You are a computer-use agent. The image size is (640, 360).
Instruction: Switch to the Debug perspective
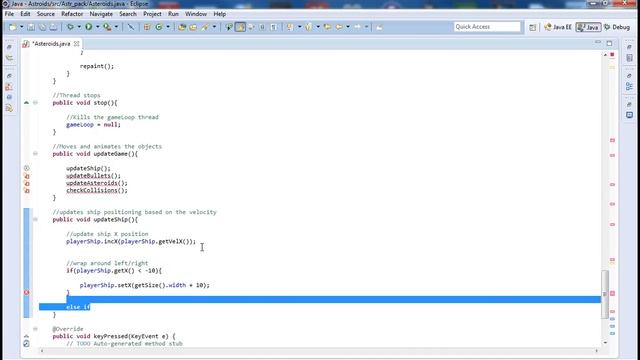coord(617,27)
